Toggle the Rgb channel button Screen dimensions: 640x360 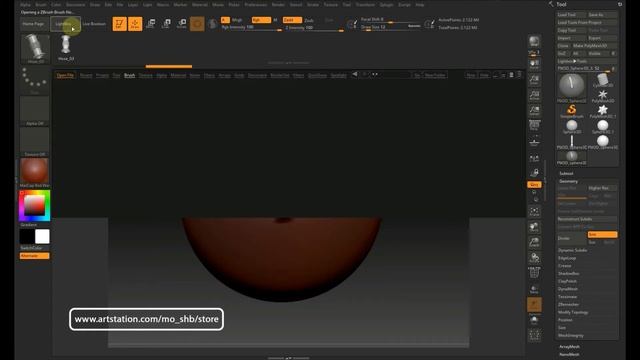261,20
